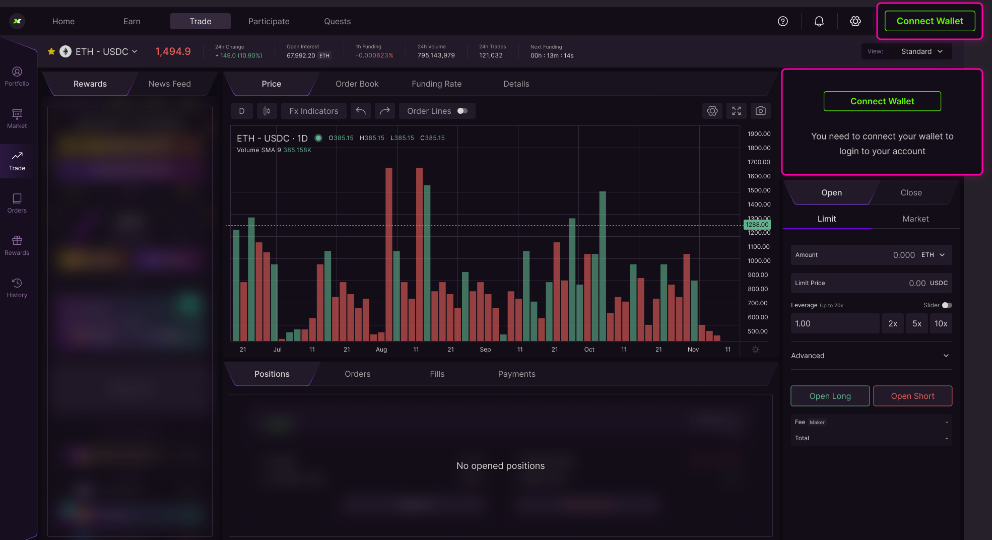Switch to the News Feed tab
The image size is (992, 540).
pos(170,84)
